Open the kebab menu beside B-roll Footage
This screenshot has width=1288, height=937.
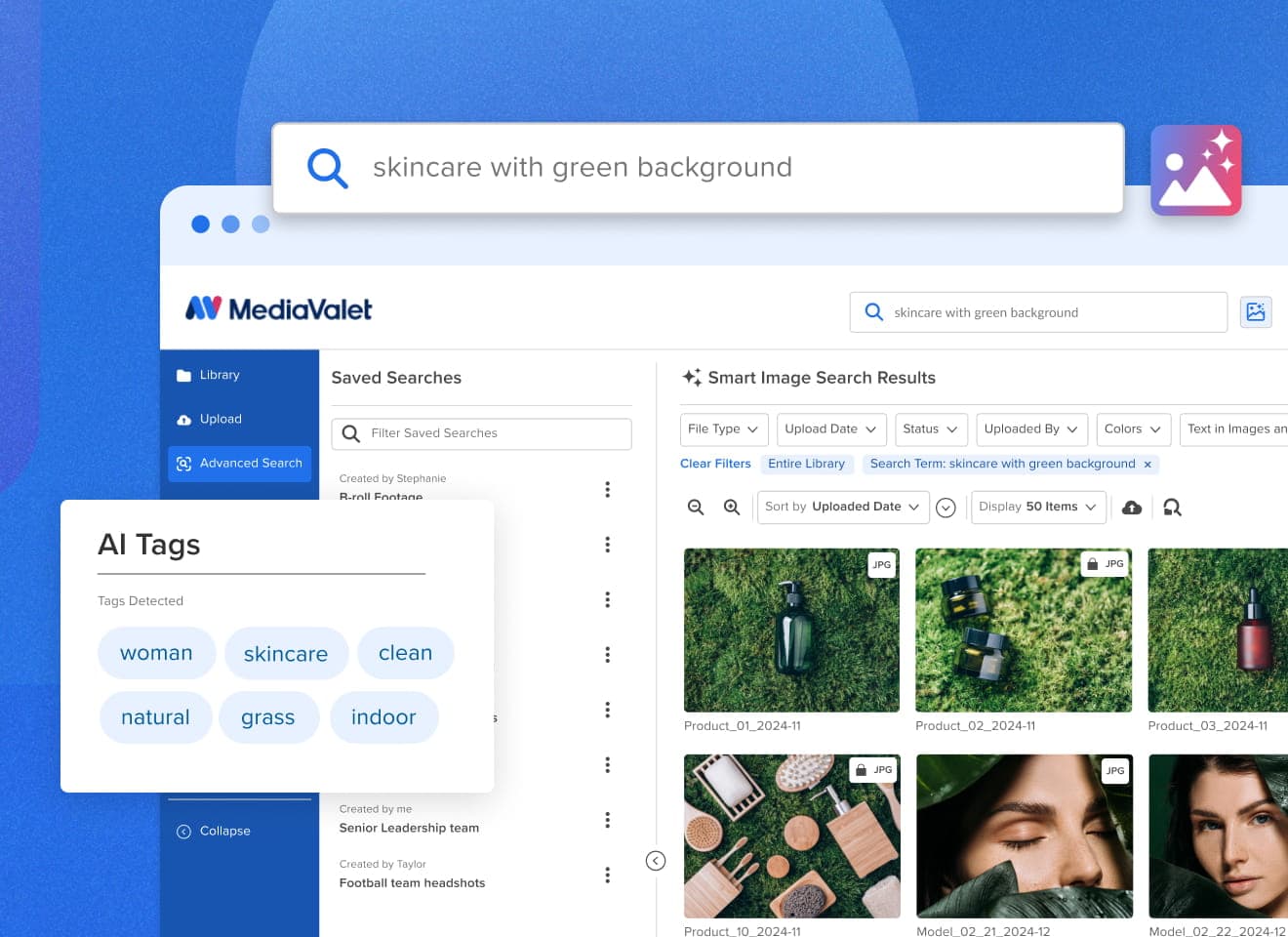pyautogui.click(x=607, y=489)
